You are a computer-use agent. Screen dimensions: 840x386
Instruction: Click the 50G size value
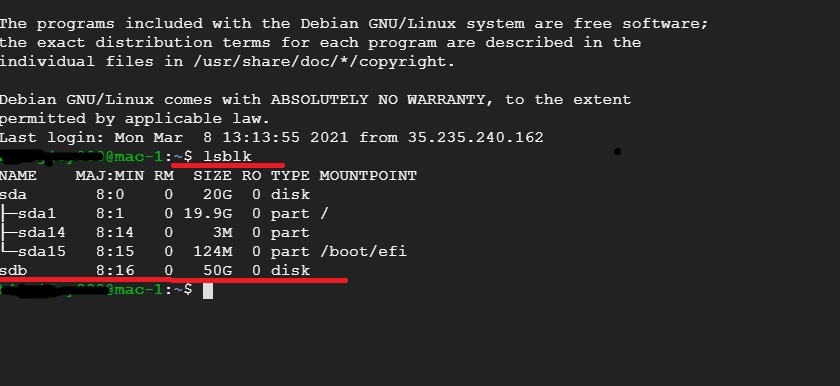(218, 270)
